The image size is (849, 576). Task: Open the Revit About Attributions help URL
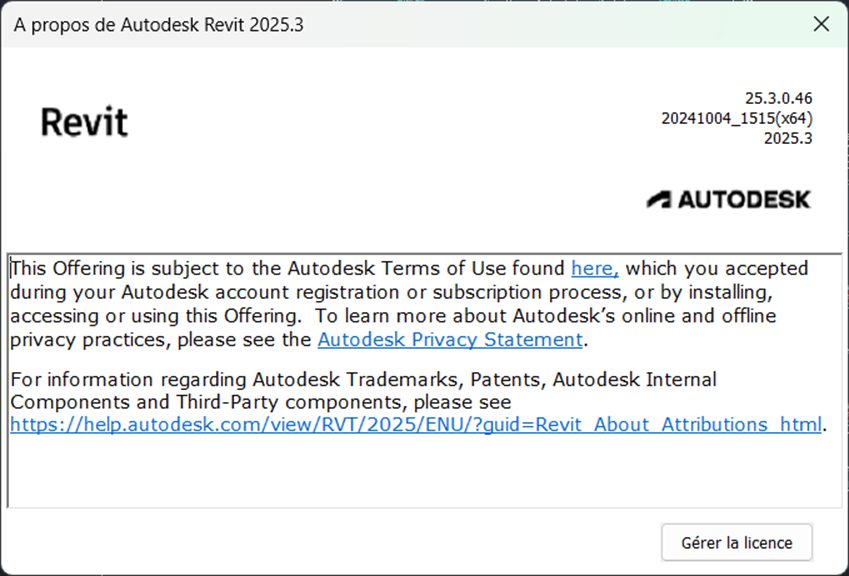pyautogui.click(x=416, y=424)
